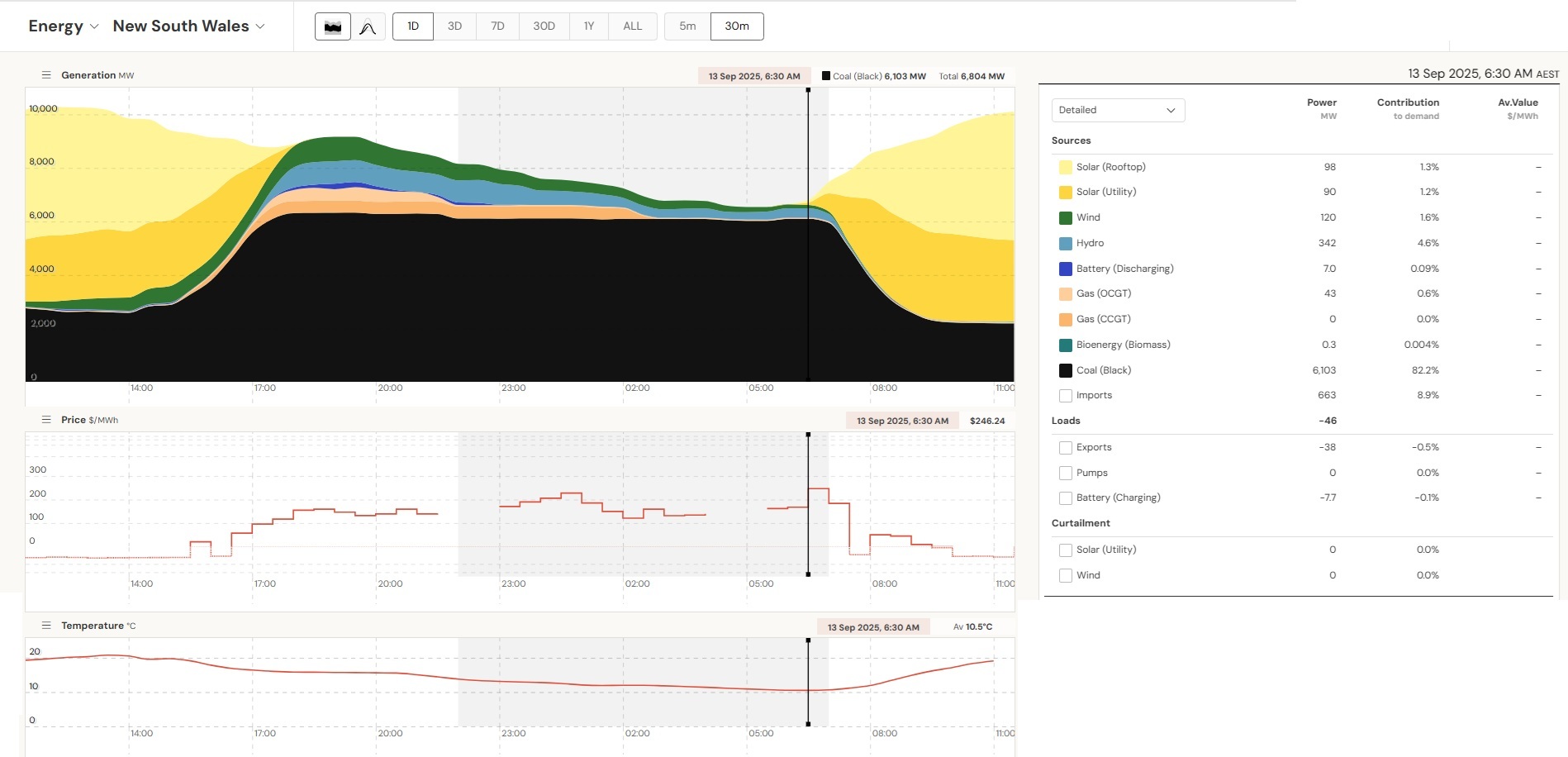
Task: Select the stacked area chart view icon
Action: tap(333, 26)
